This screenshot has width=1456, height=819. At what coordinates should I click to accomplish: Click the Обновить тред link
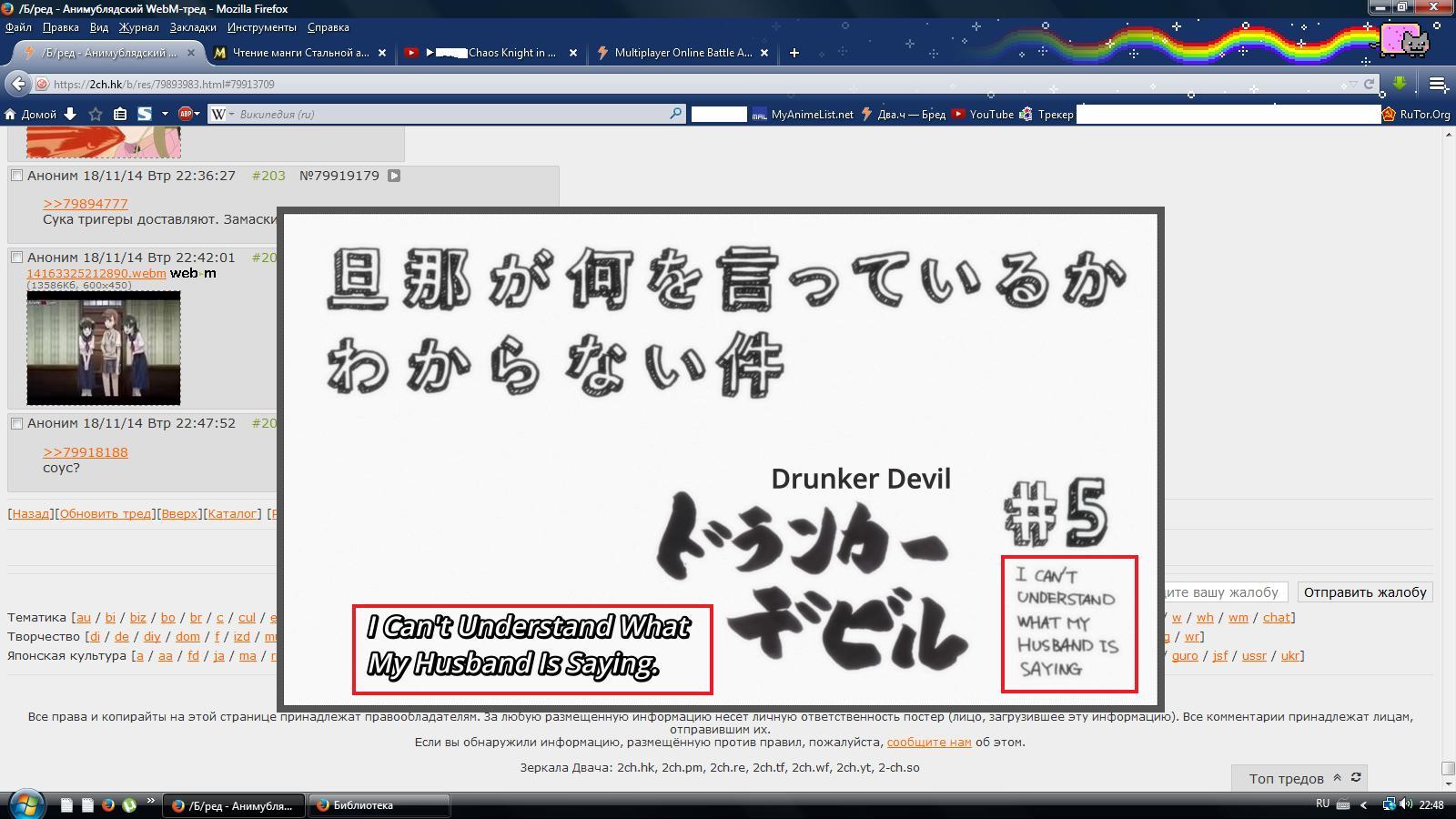pos(106,513)
